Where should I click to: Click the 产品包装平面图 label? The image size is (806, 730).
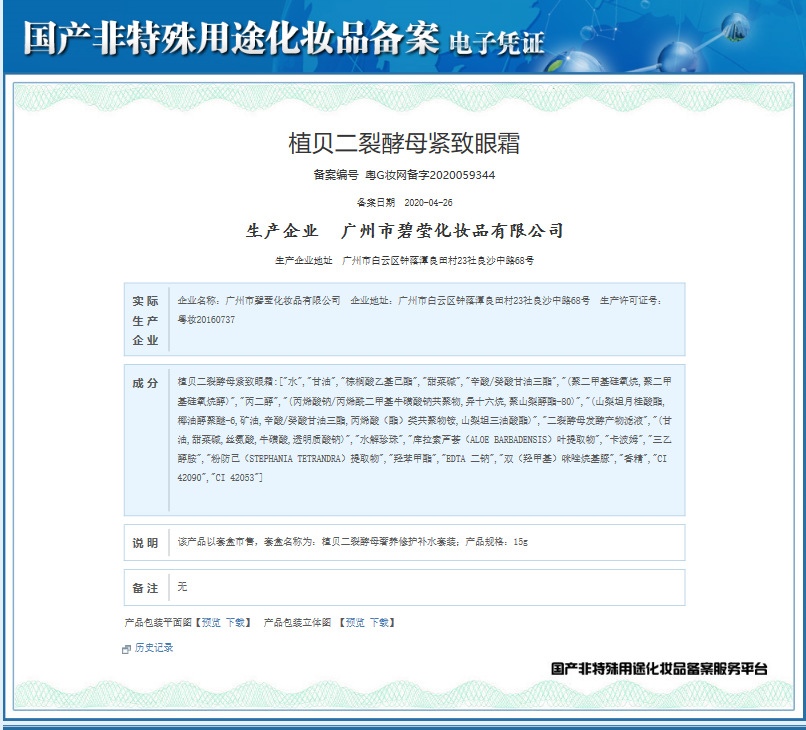(x=158, y=623)
